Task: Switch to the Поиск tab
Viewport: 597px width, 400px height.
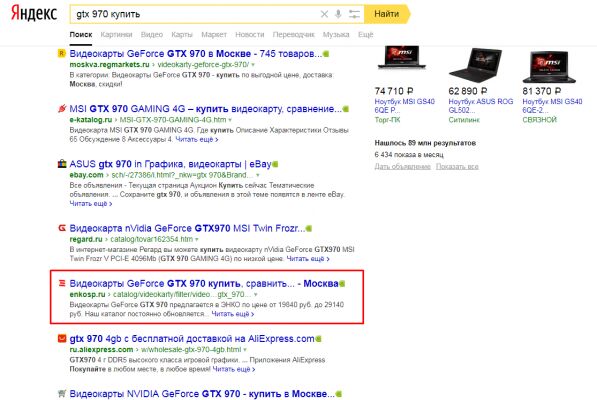Action: [81, 34]
